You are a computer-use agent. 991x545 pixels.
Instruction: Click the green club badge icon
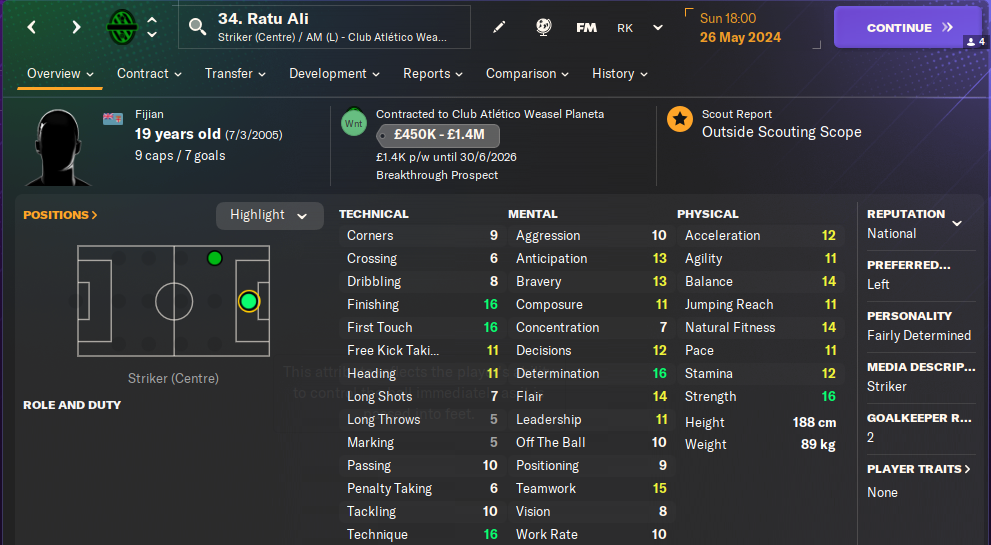[122, 27]
